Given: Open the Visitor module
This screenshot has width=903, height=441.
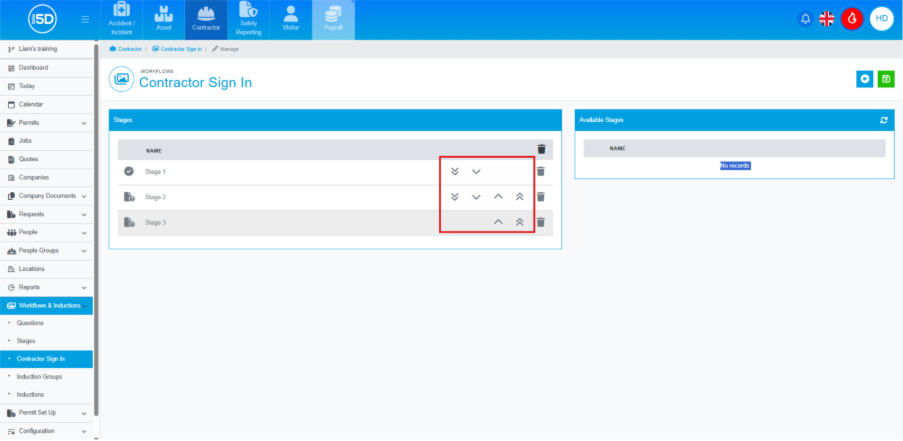Looking at the screenshot, I should 291,20.
